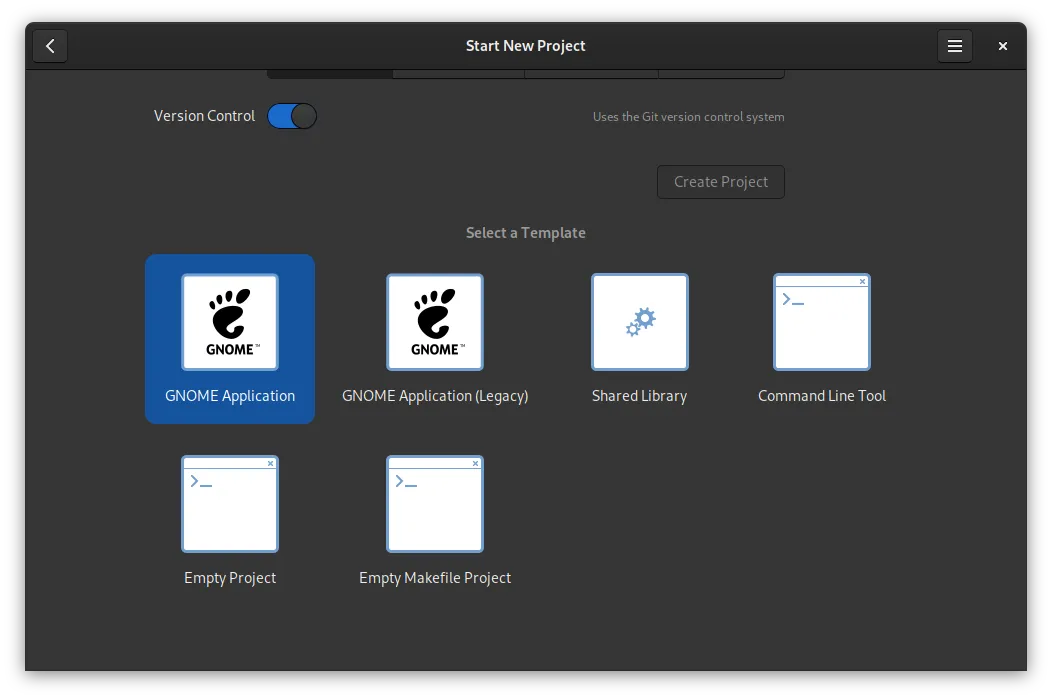
Task: Click the "Version Control" label
Action: [204, 116]
